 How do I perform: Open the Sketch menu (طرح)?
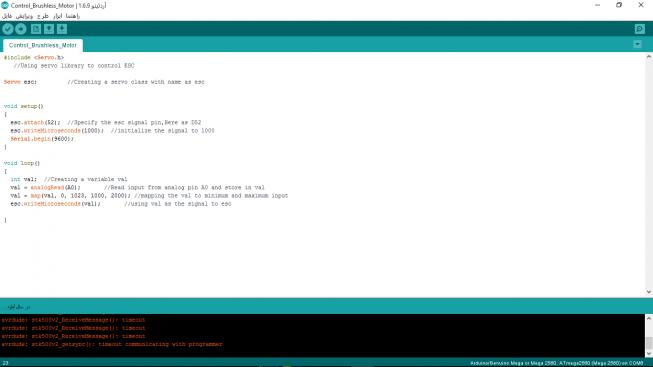pos(43,16)
